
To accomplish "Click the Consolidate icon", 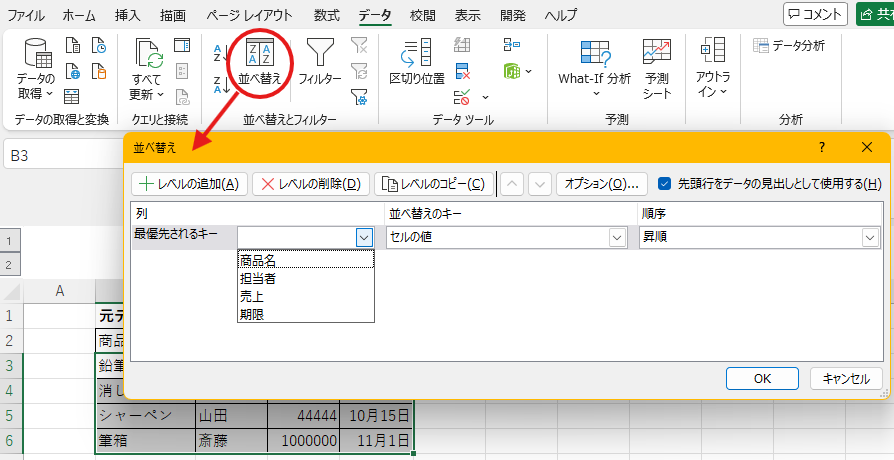I will pos(512,45).
